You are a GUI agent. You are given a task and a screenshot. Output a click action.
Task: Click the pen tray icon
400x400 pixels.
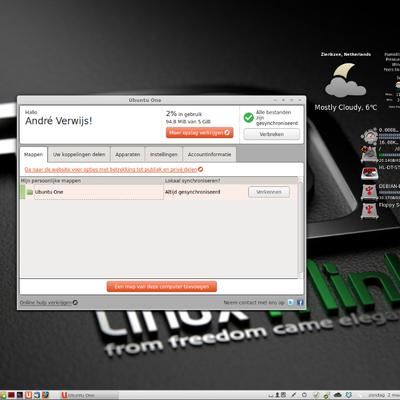pos(294,395)
